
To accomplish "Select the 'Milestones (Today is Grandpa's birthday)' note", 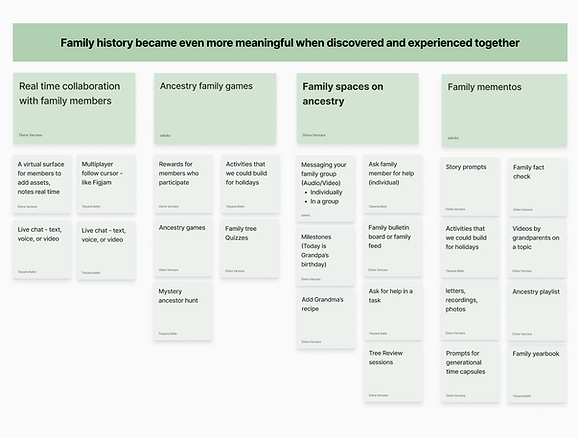I will (326, 256).
